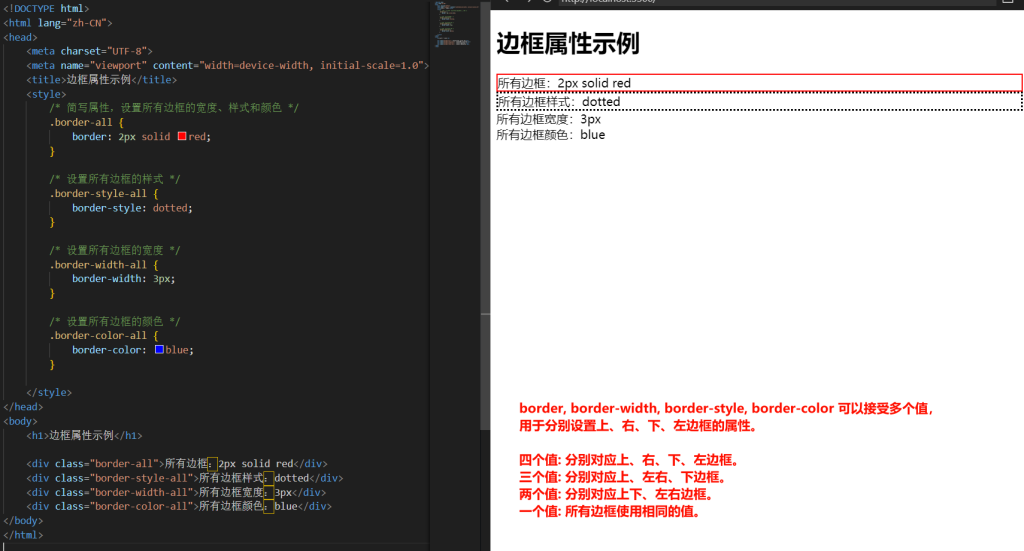
Task: Click the '边框属性示例' heading in the preview
Action: 568,43
